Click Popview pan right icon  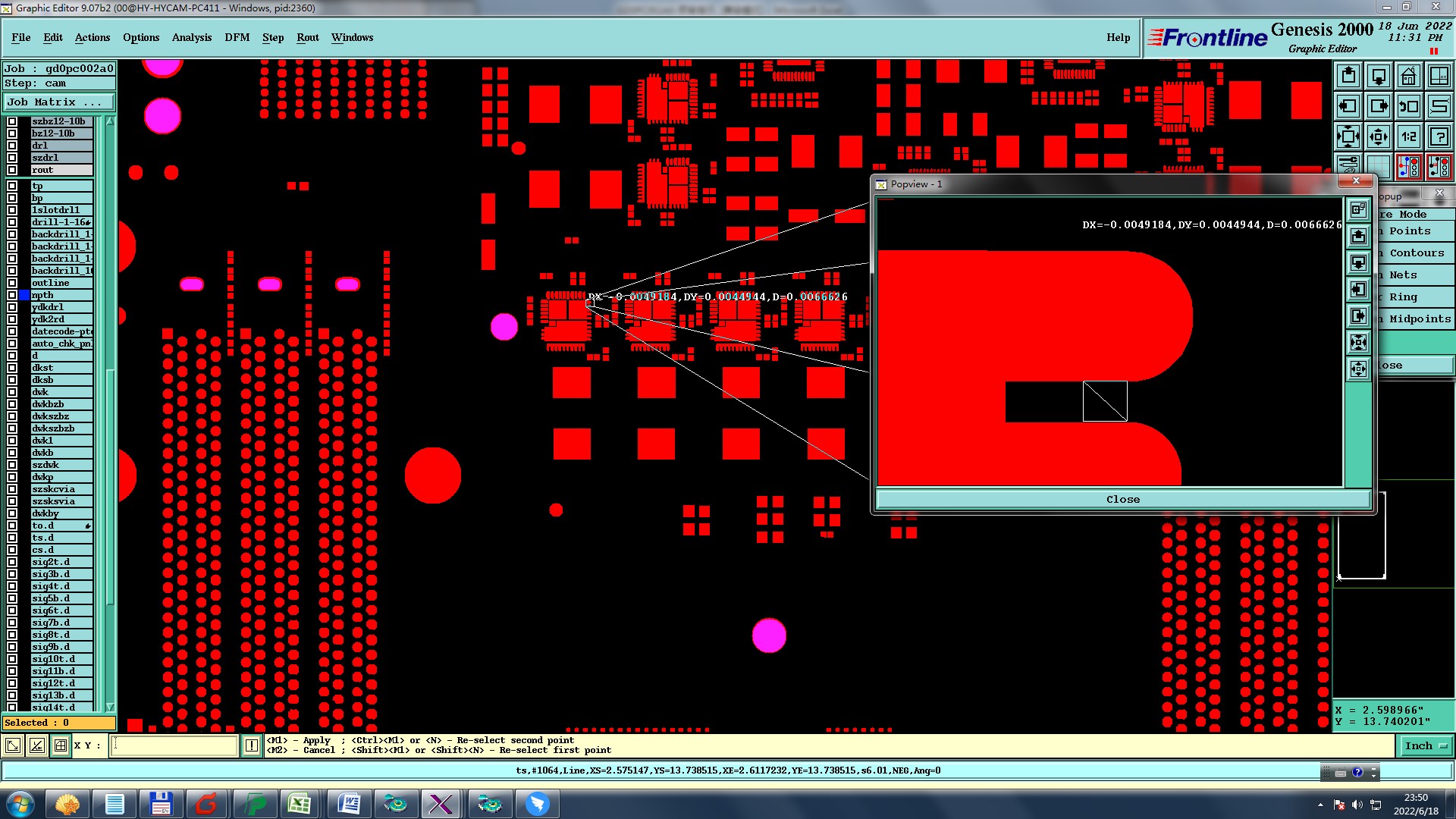1358,316
